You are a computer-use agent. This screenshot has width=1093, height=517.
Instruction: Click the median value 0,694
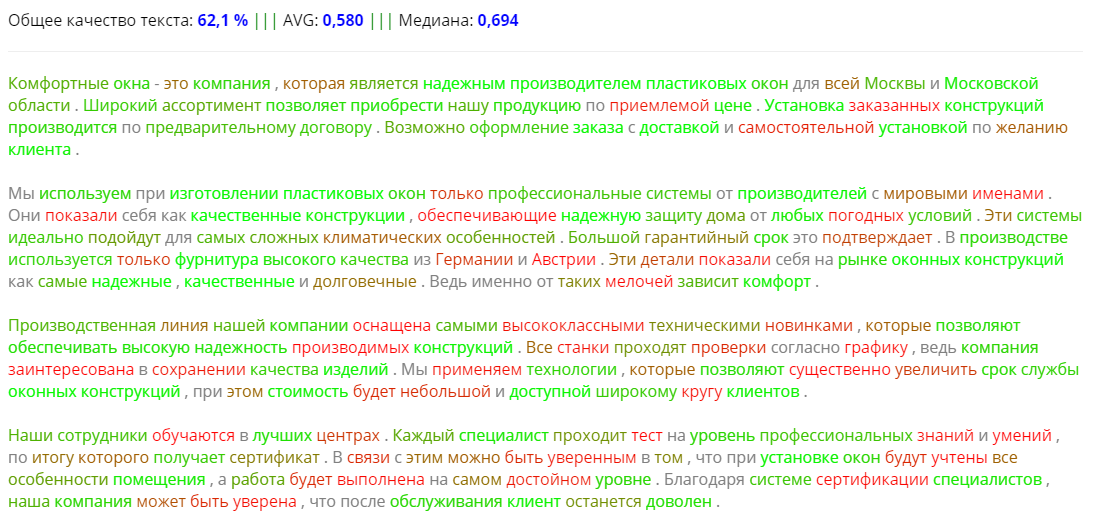[497, 20]
